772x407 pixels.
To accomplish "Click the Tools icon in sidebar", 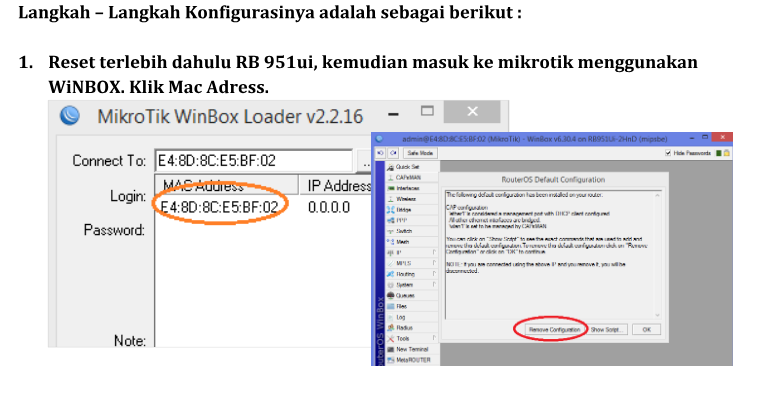I will [390, 338].
